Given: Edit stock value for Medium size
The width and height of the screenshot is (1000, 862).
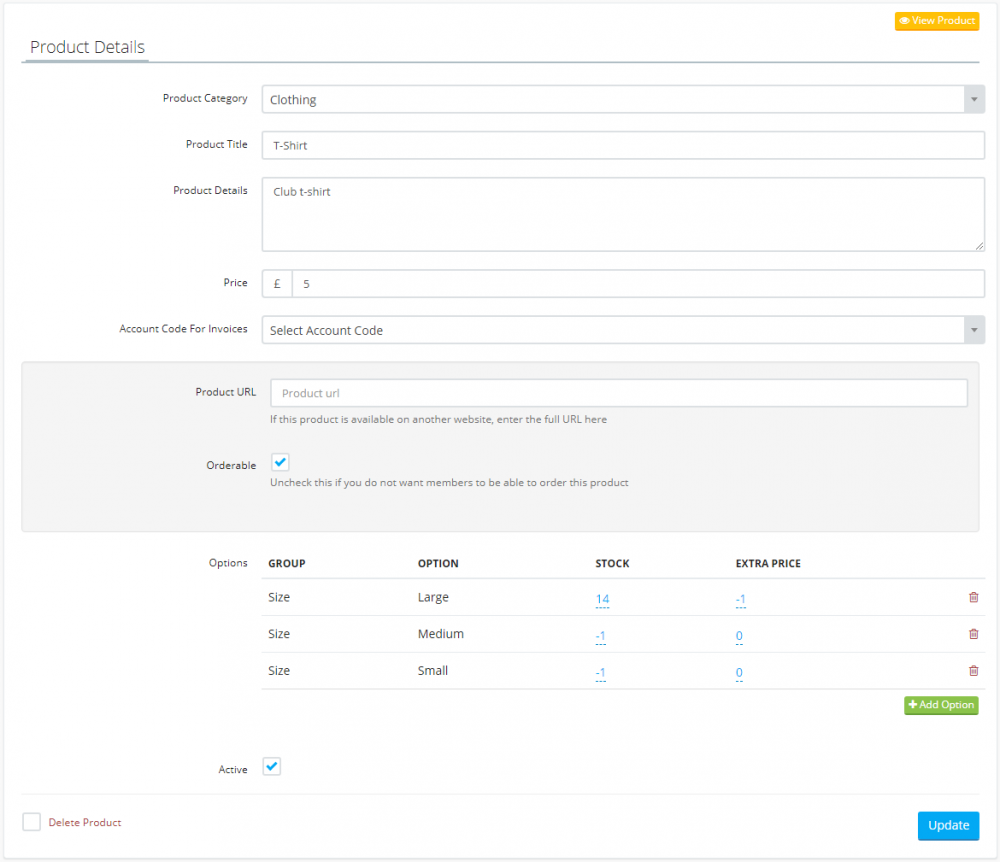Looking at the screenshot, I should pyautogui.click(x=600, y=636).
